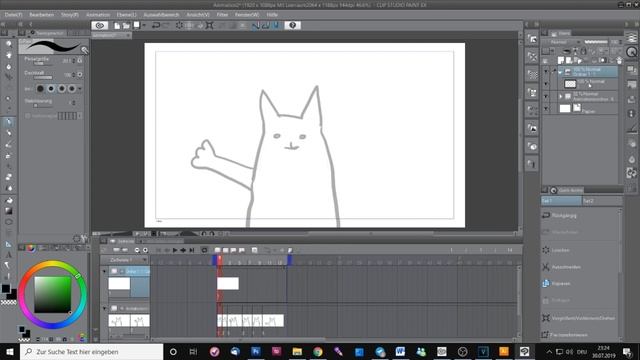
Task: Jump to the end of the timeline
Action: point(191,250)
